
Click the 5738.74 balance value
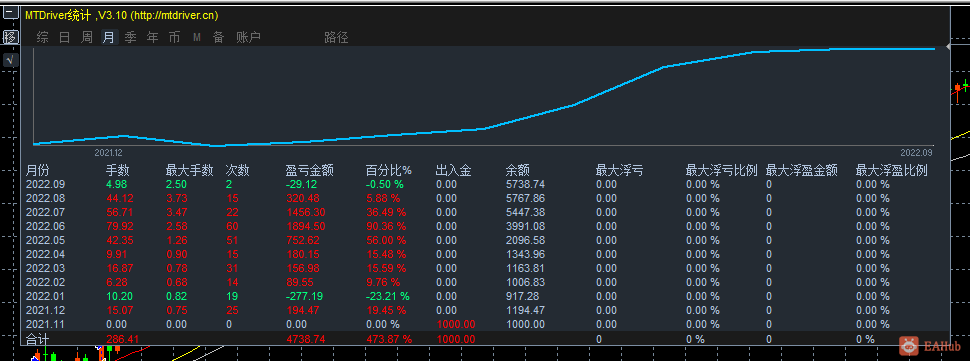525,184
